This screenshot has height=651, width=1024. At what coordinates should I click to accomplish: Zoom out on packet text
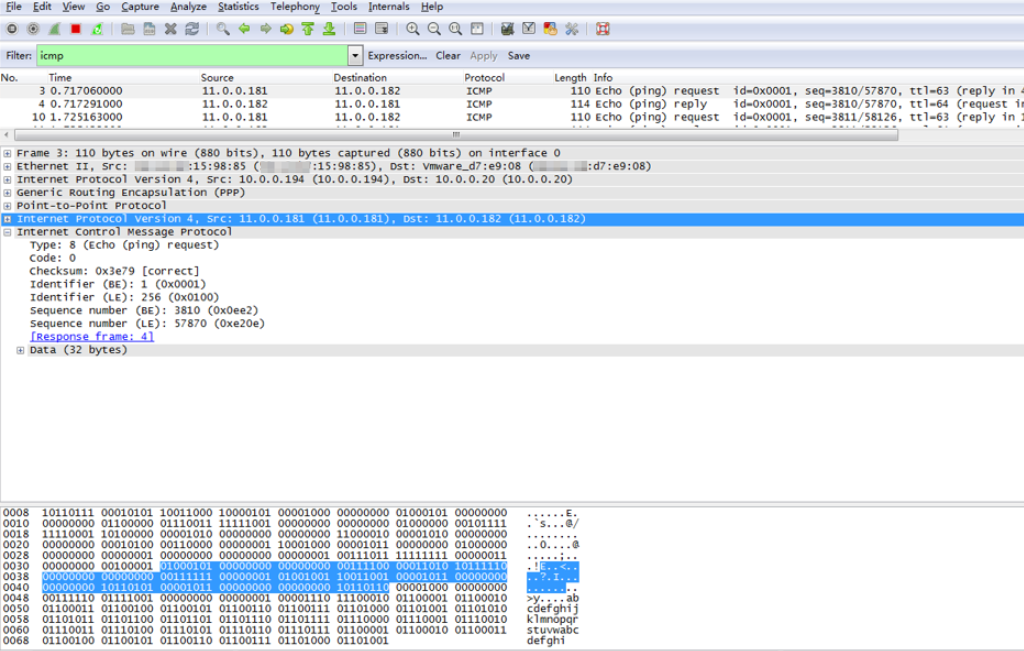[434, 29]
